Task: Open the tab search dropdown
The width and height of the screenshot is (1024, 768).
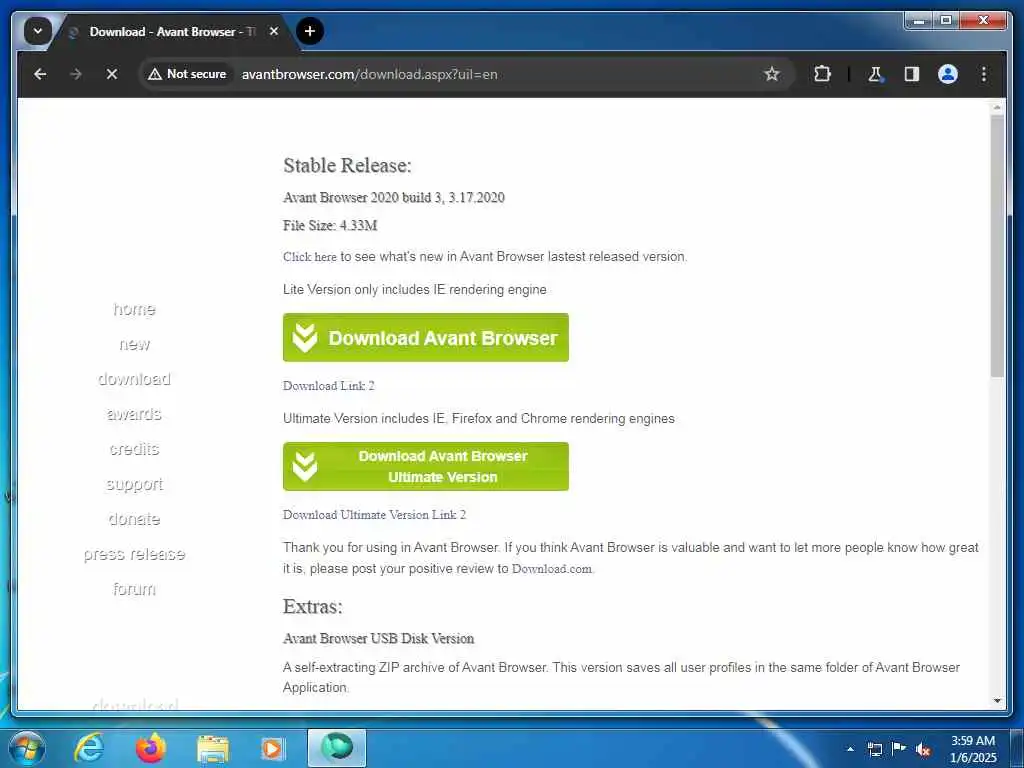Action: (38, 31)
